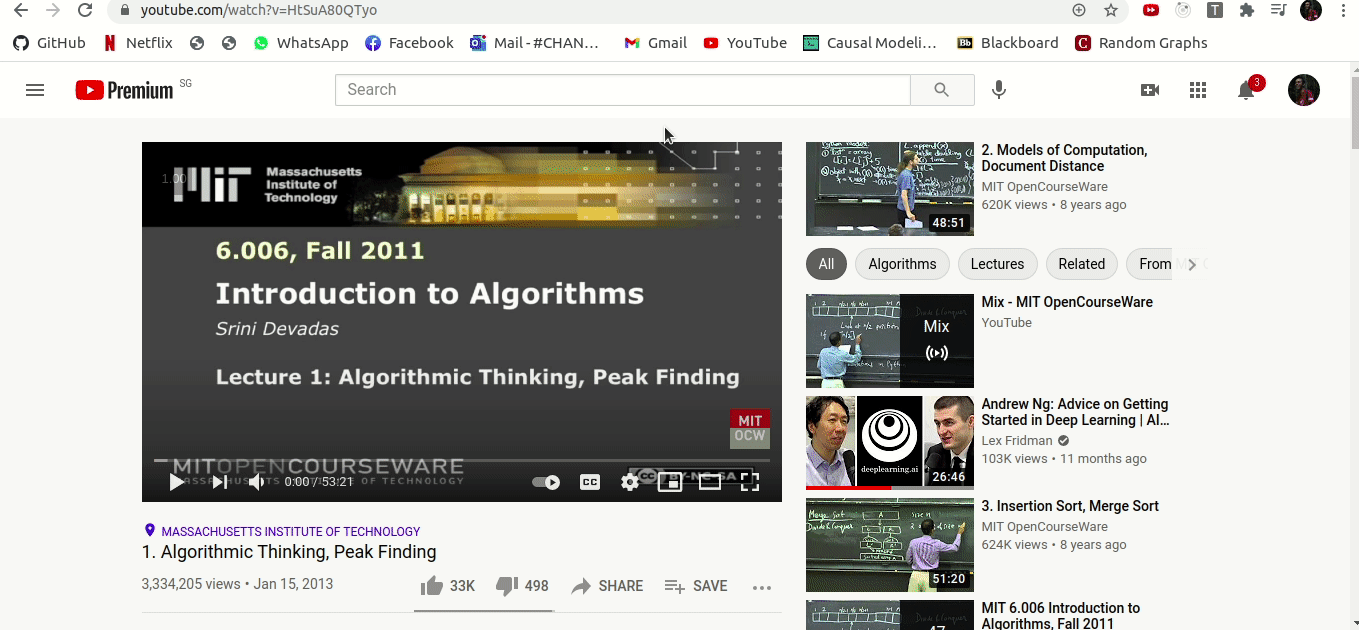
Task: Play the lecture video
Action: click(x=176, y=482)
